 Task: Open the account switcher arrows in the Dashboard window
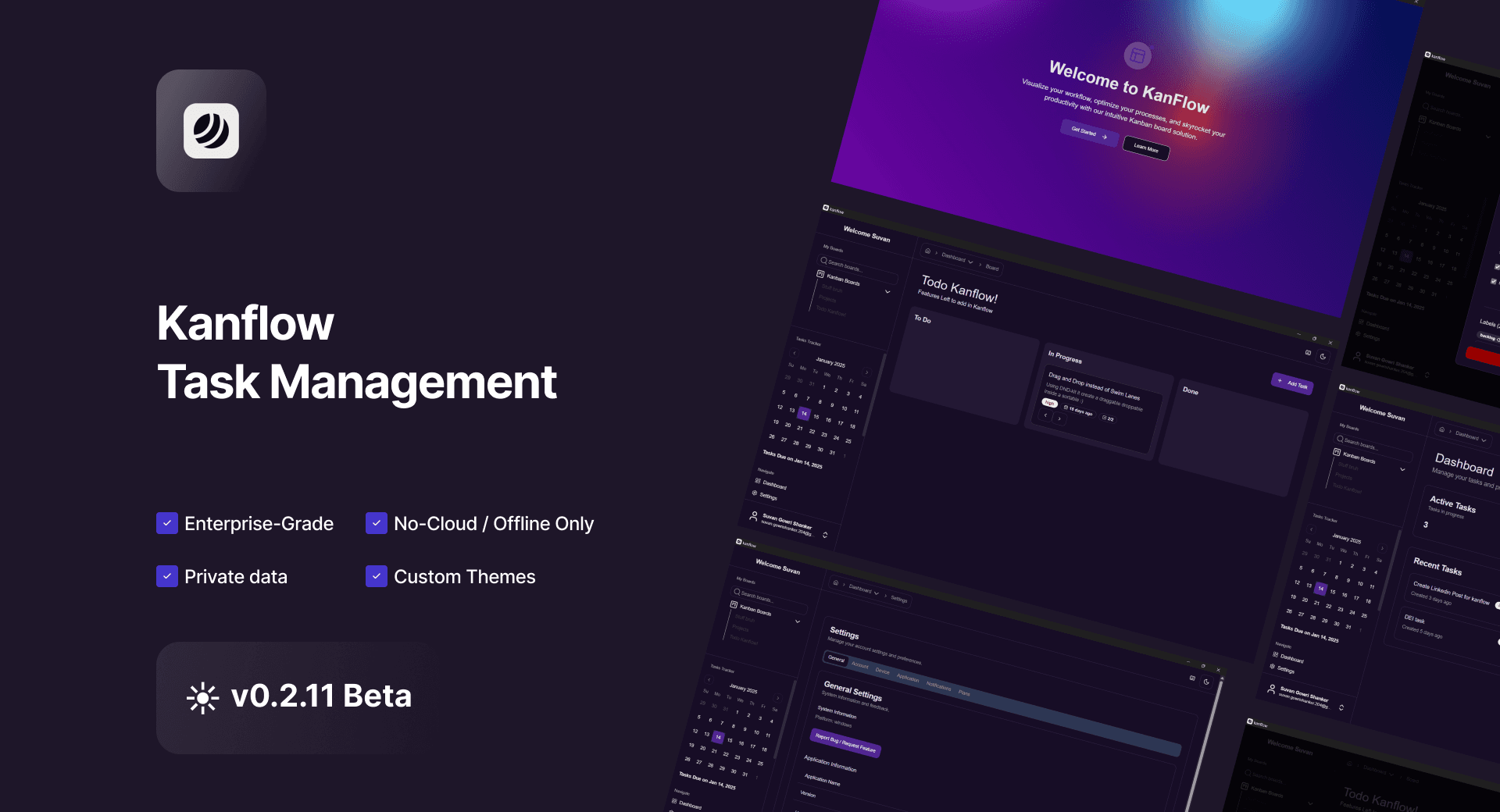(x=1341, y=707)
